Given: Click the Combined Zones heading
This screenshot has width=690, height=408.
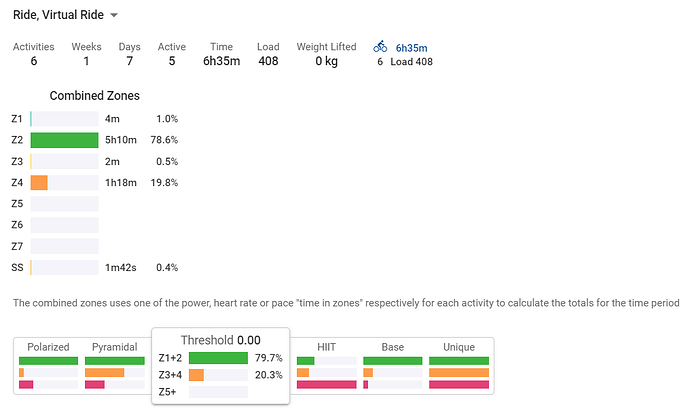Looking at the screenshot, I should (95, 96).
